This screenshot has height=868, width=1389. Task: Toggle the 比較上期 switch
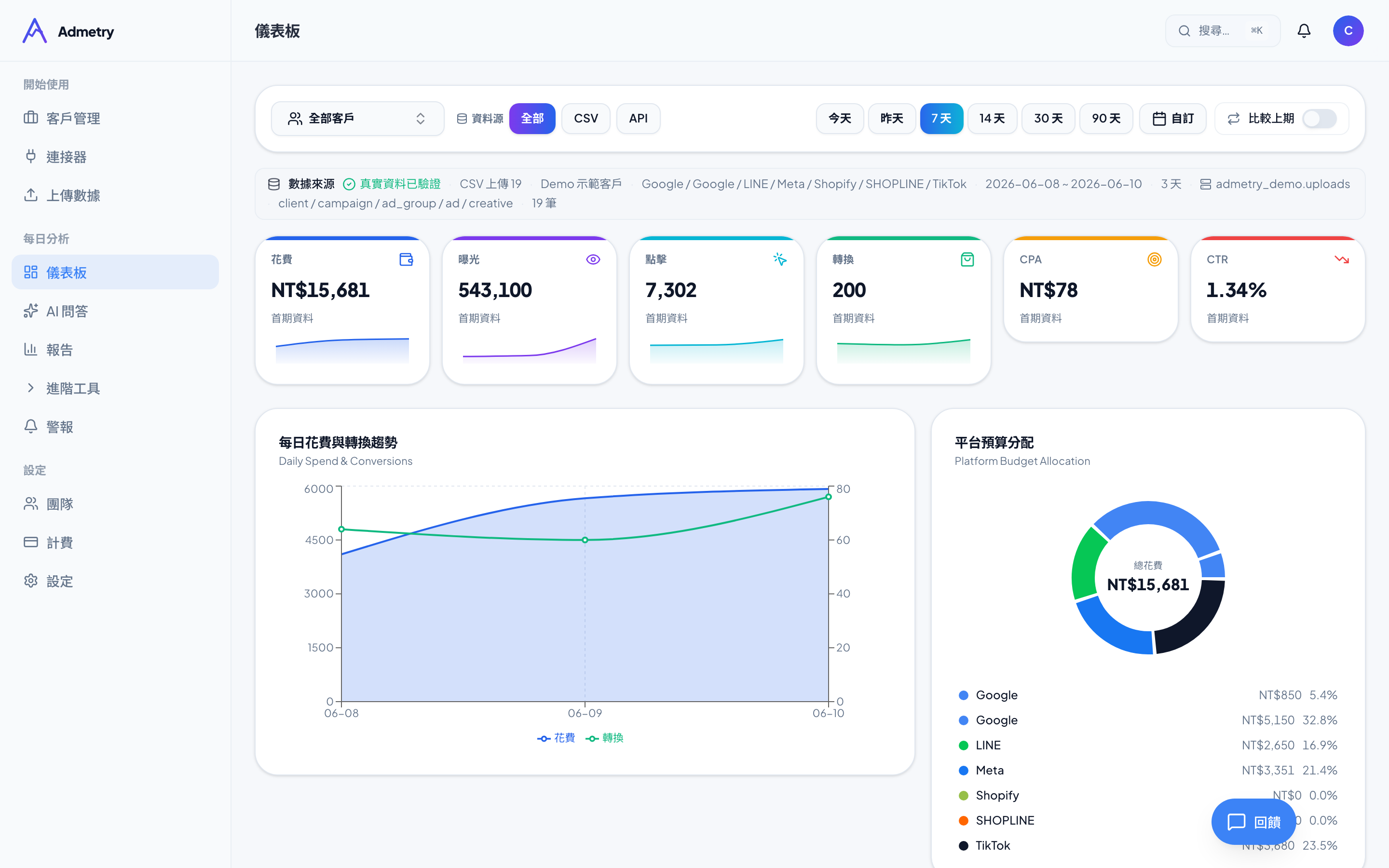[x=1320, y=118]
